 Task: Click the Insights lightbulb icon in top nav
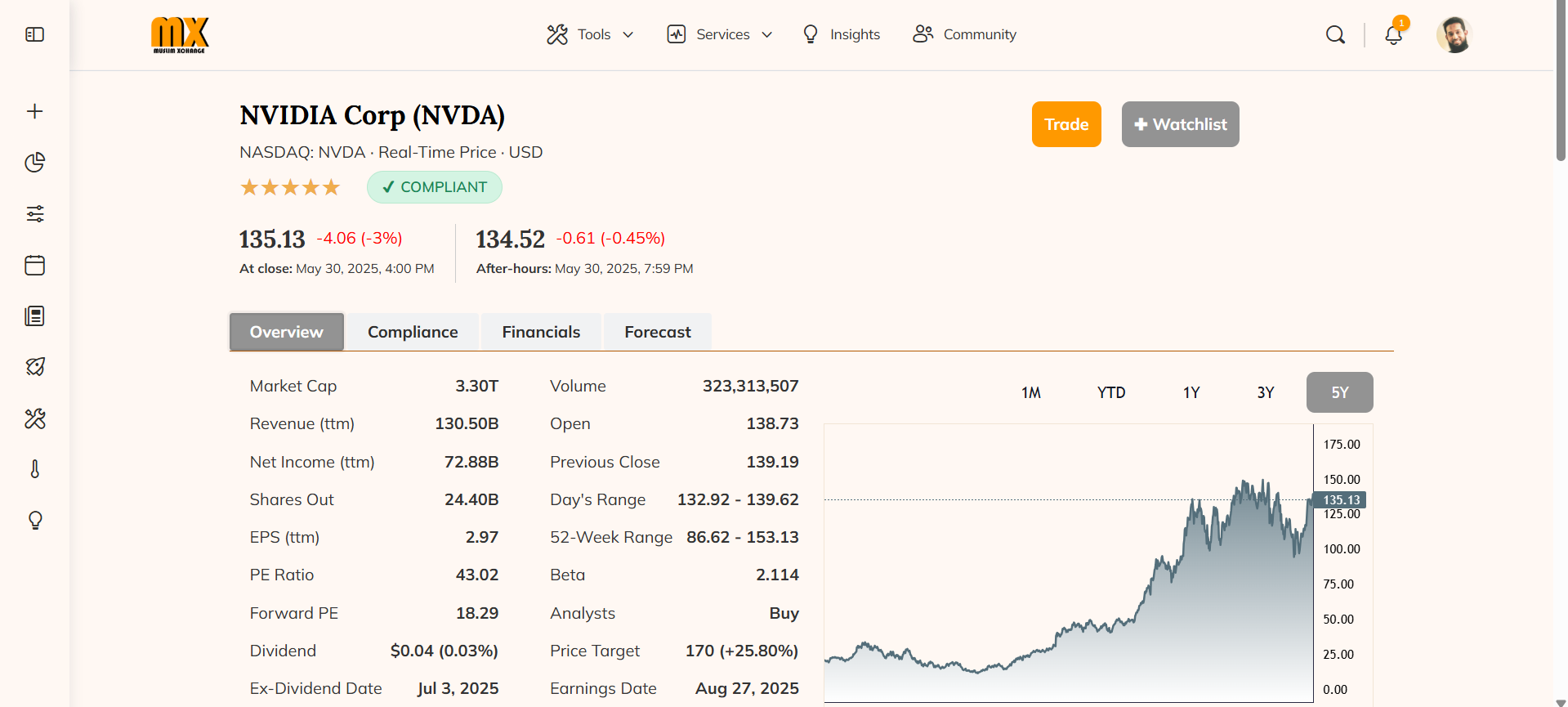point(811,34)
